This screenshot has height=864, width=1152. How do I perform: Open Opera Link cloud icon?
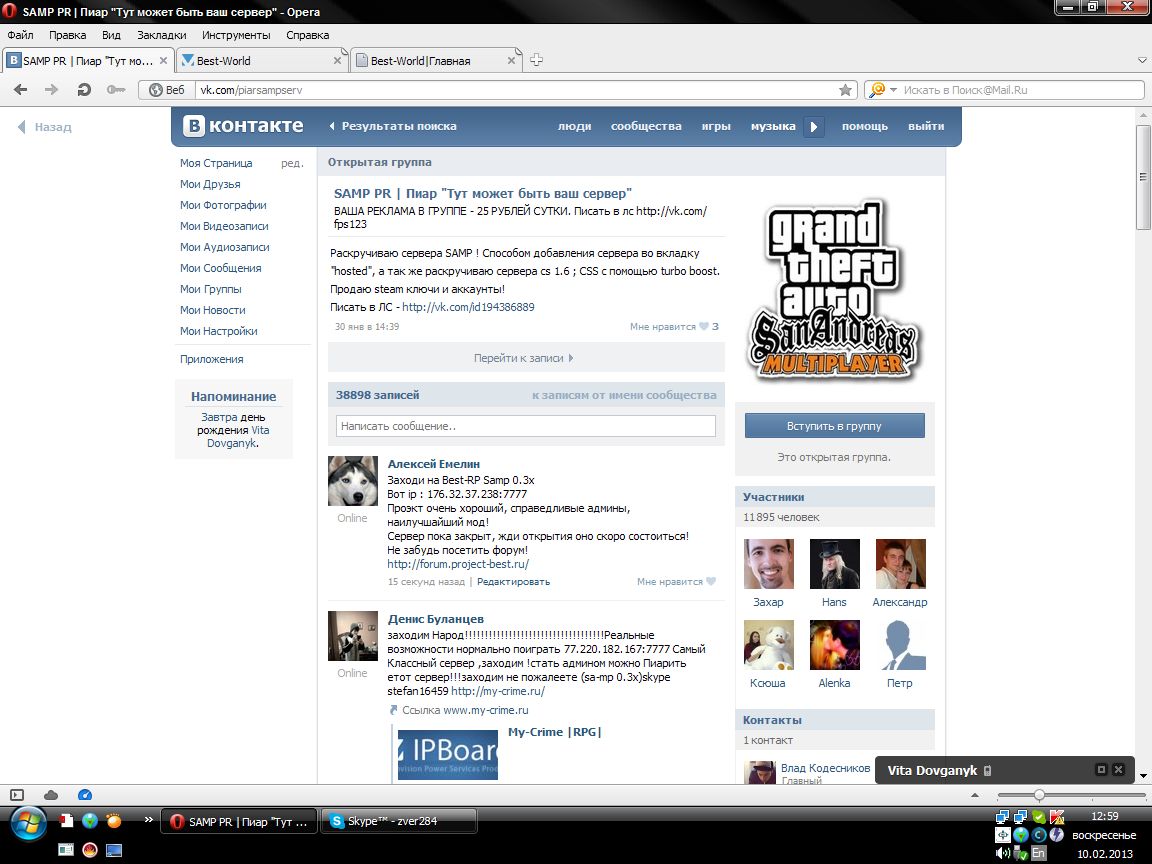[51, 795]
